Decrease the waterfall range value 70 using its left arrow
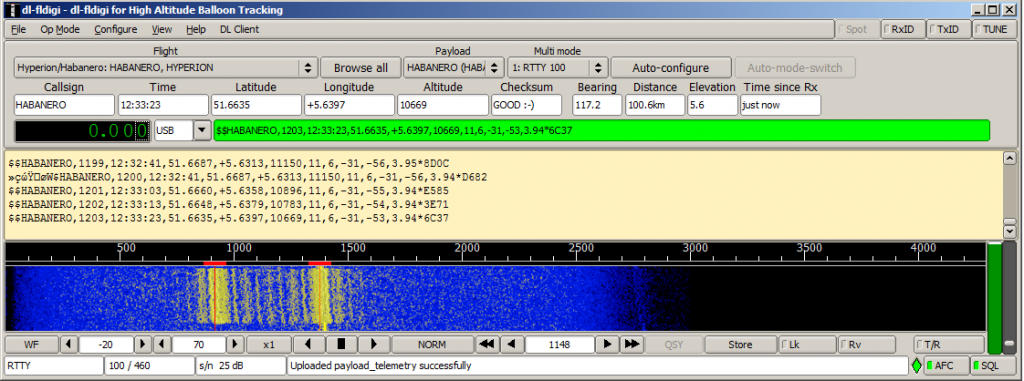Viewport: 1024px width, 381px height. (162, 344)
